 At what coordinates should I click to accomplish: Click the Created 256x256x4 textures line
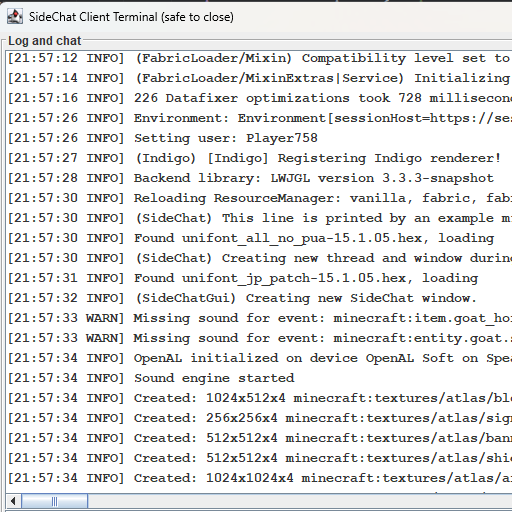[x=260, y=418]
